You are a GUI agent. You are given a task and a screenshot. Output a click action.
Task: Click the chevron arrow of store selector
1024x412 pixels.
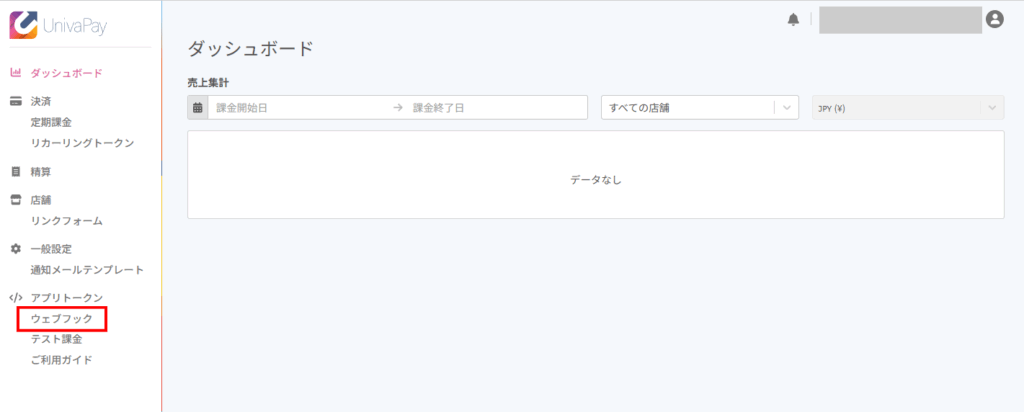[786, 108]
